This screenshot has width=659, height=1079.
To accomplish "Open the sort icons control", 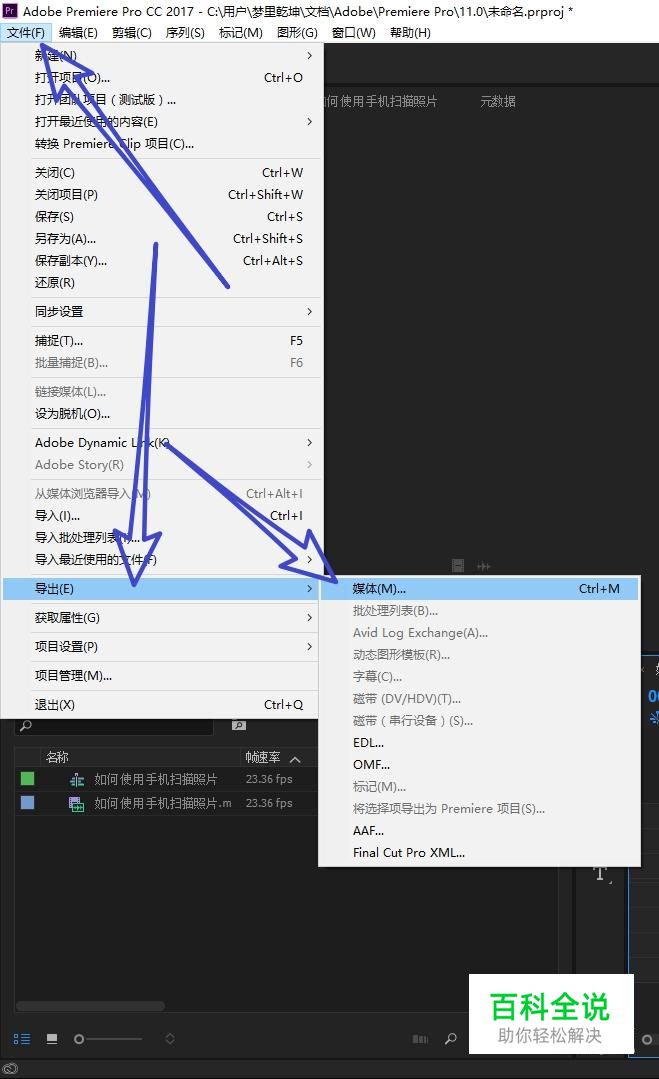I will (x=170, y=1038).
